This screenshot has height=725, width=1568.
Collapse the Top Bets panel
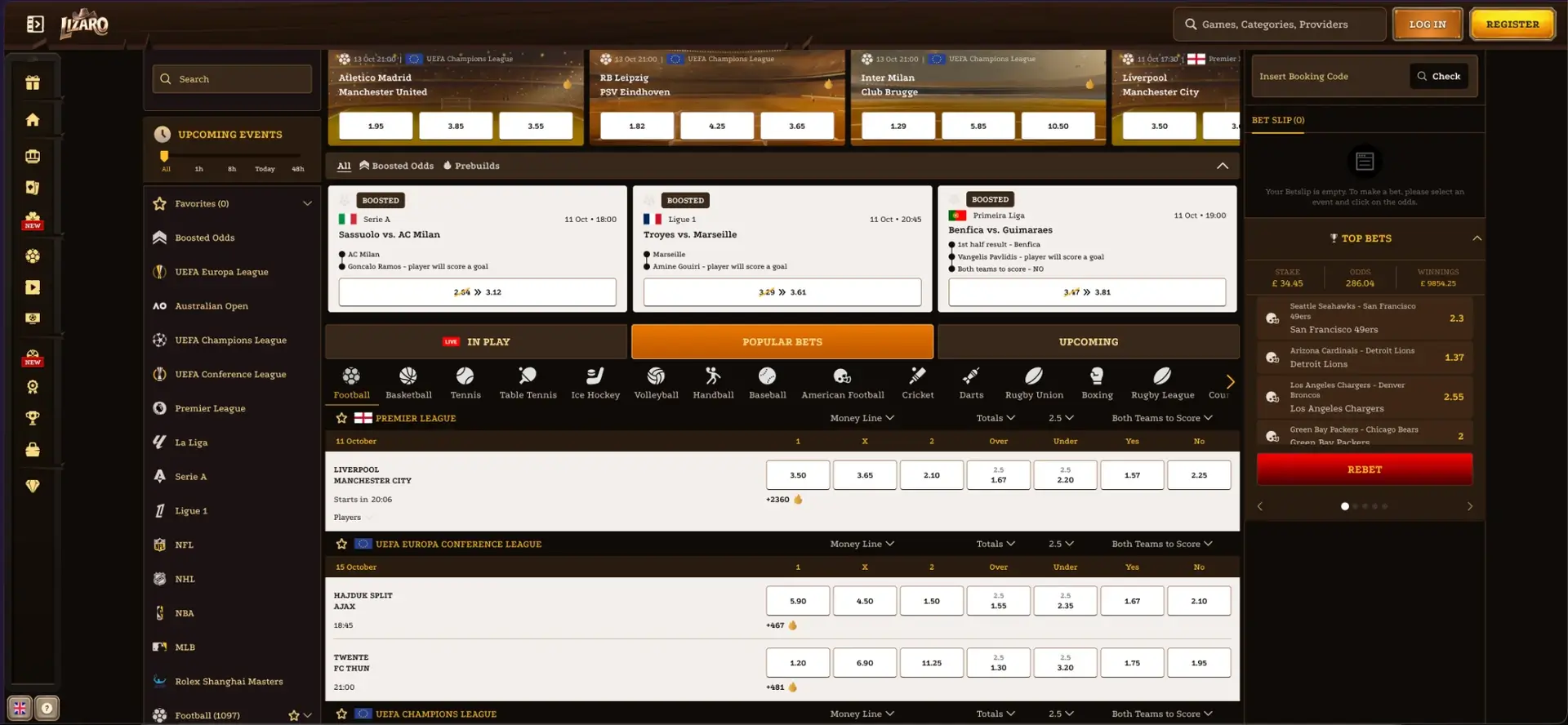pos(1477,238)
